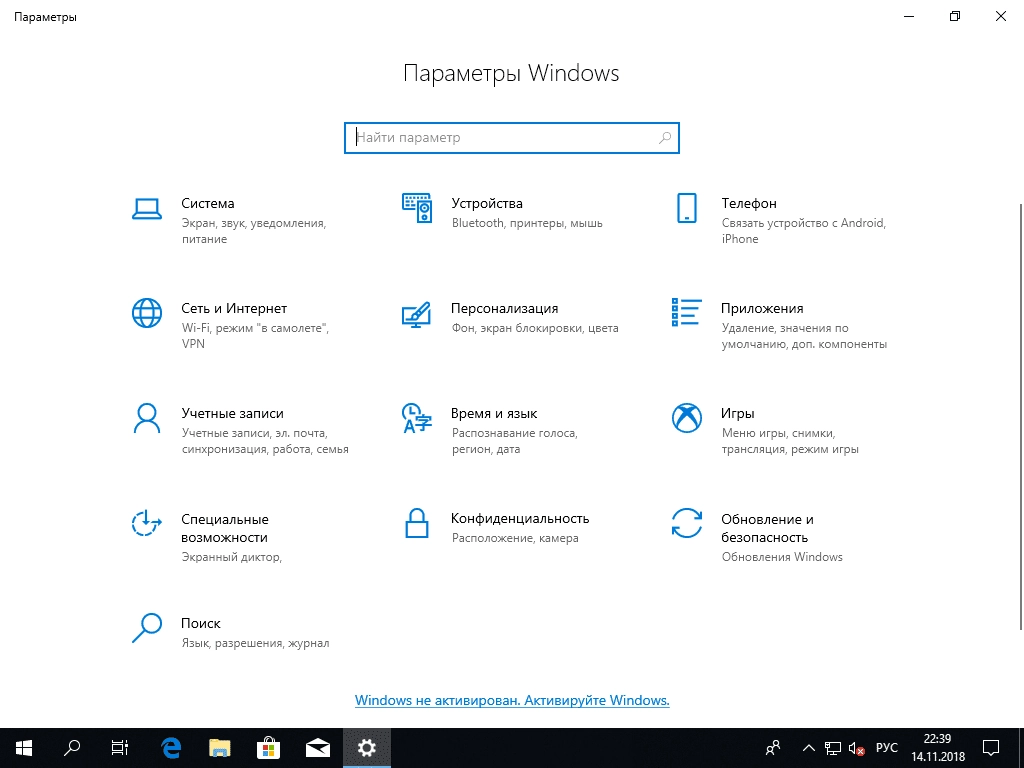Maximize or restore the Параметры window
The image size is (1024, 768).
point(955,16)
